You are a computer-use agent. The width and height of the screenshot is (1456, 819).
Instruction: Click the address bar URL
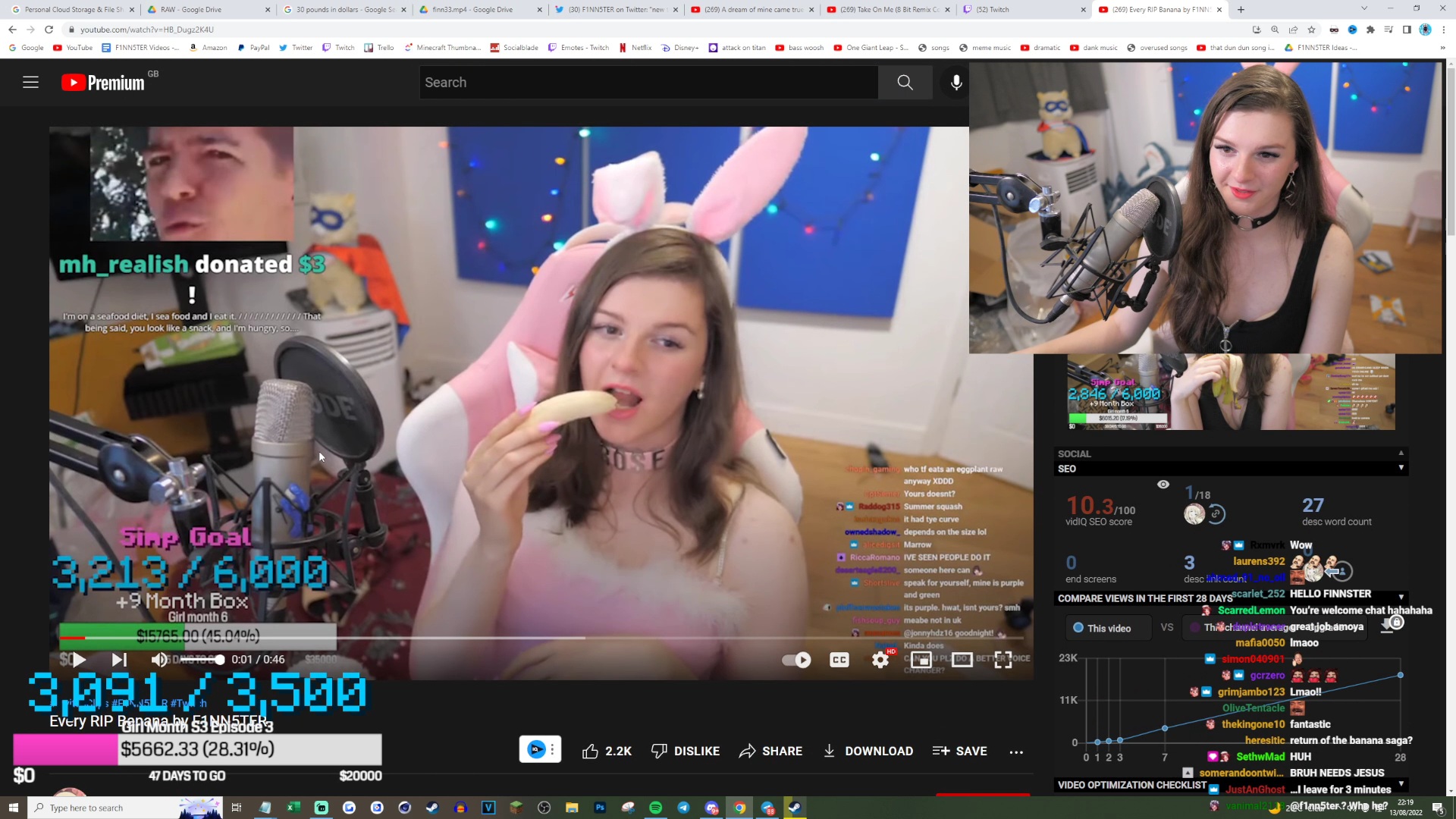pos(147,30)
